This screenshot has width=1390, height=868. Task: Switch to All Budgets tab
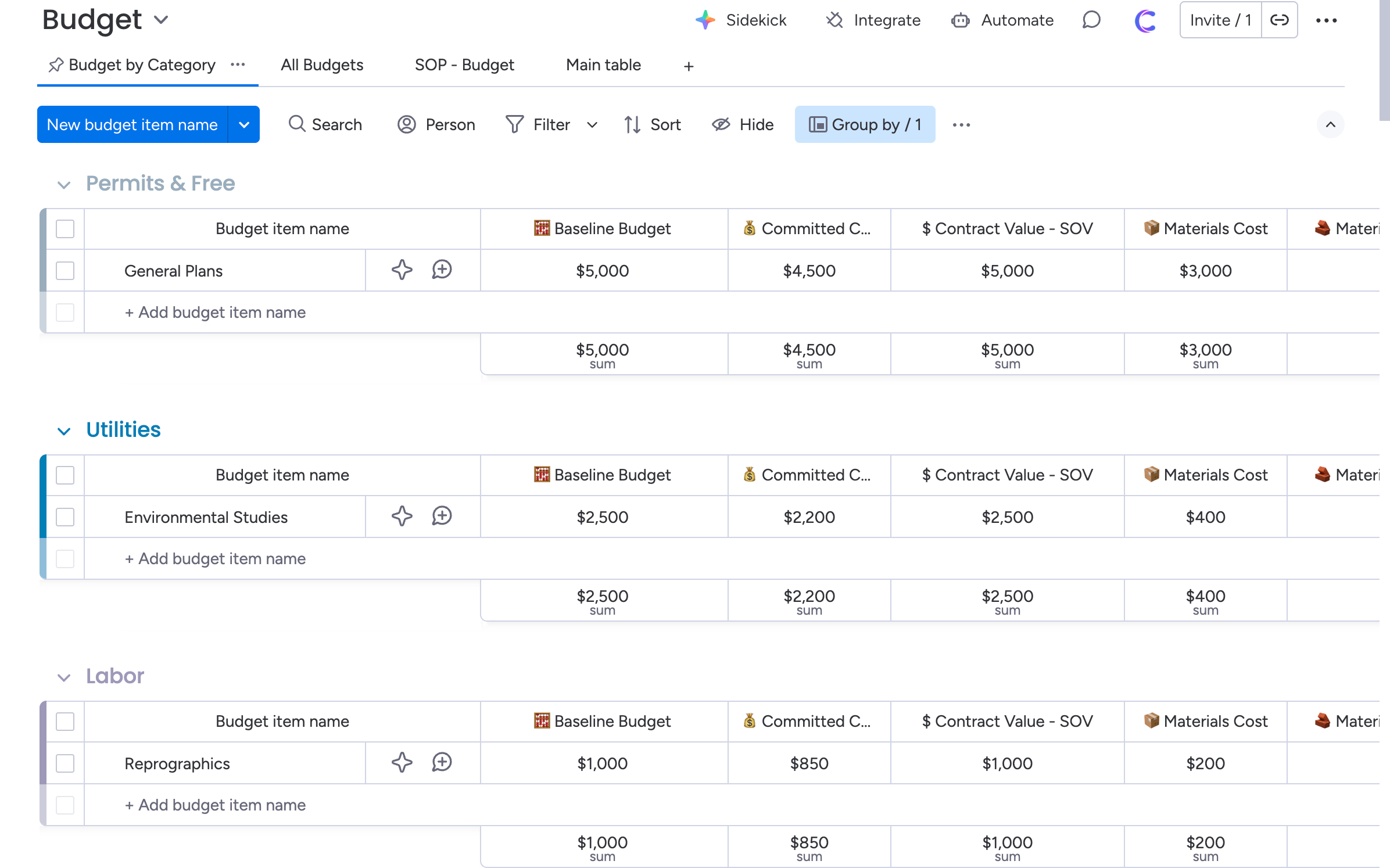tap(322, 65)
